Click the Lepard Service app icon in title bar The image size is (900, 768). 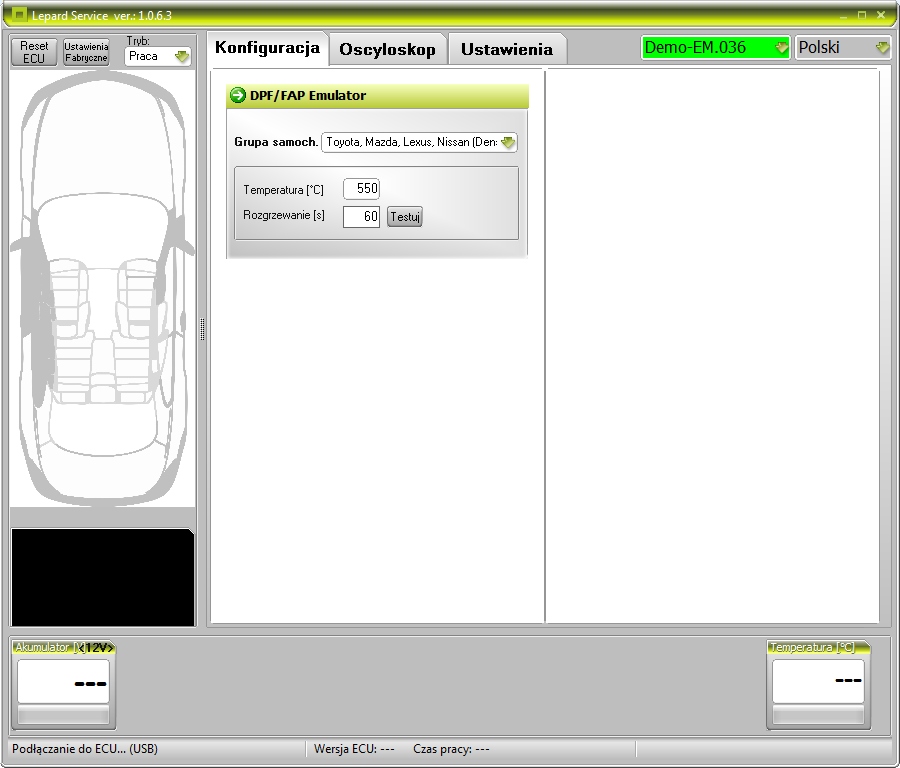19,14
